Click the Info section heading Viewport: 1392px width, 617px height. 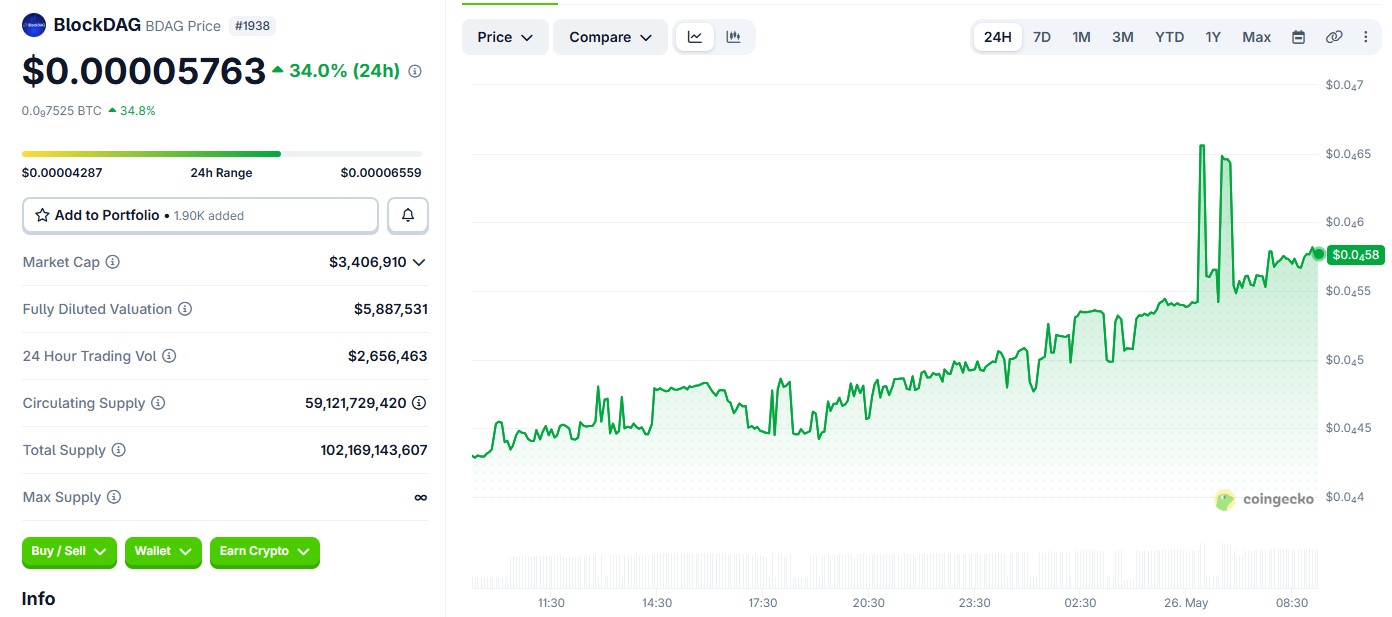(x=38, y=599)
